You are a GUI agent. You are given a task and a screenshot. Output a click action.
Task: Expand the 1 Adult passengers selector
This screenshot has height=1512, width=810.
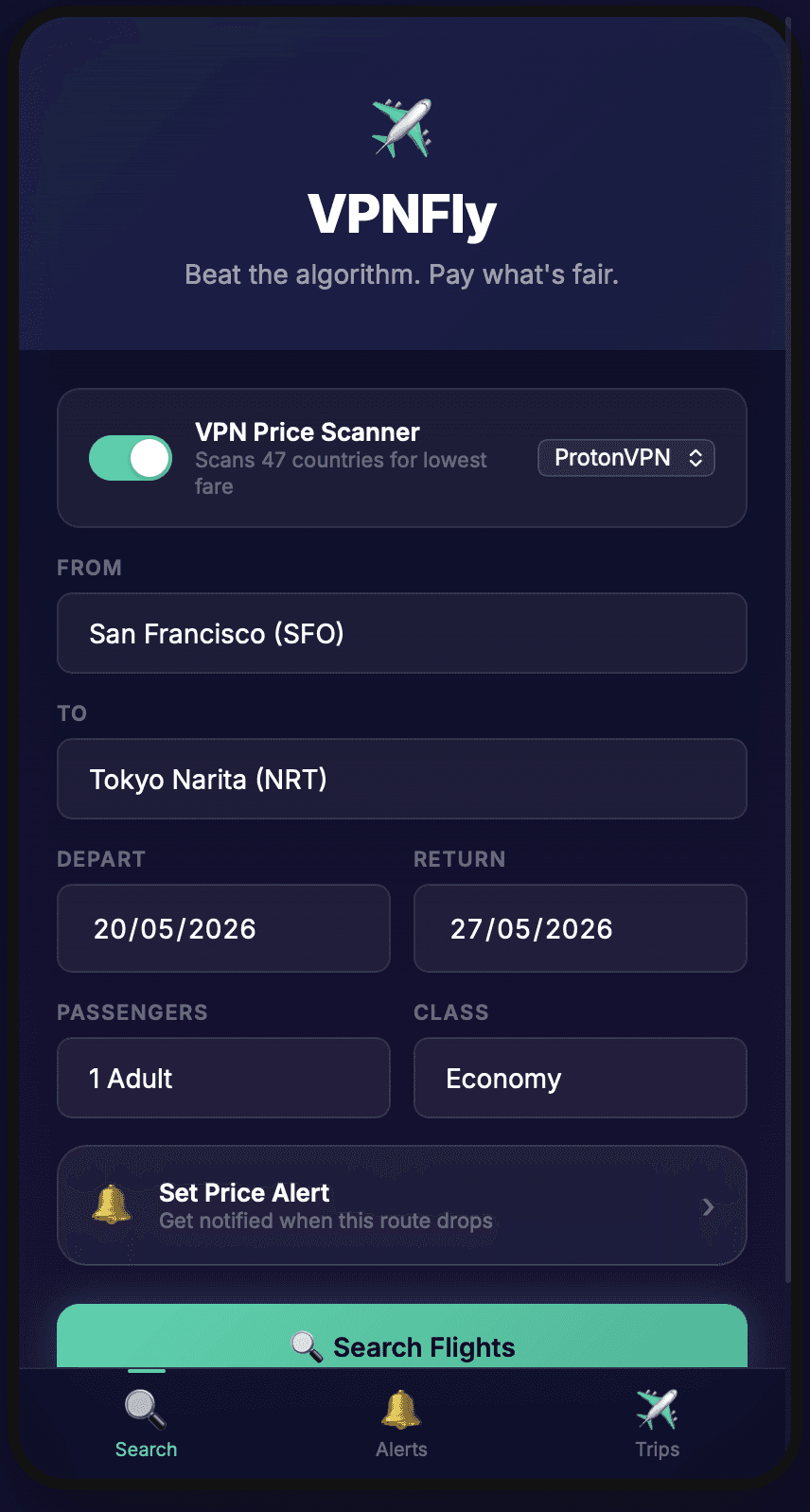point(223,1078)
